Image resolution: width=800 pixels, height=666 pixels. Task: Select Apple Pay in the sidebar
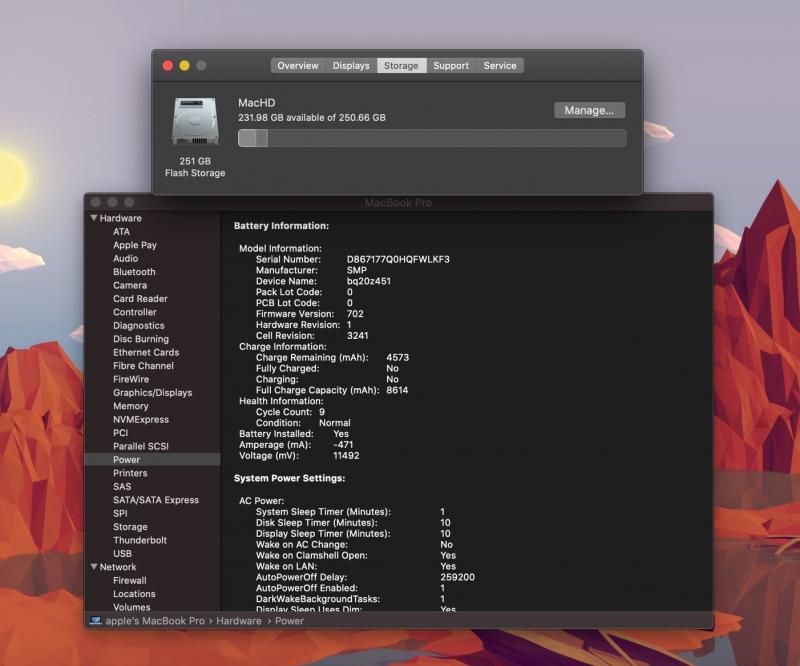pos(135,245)
